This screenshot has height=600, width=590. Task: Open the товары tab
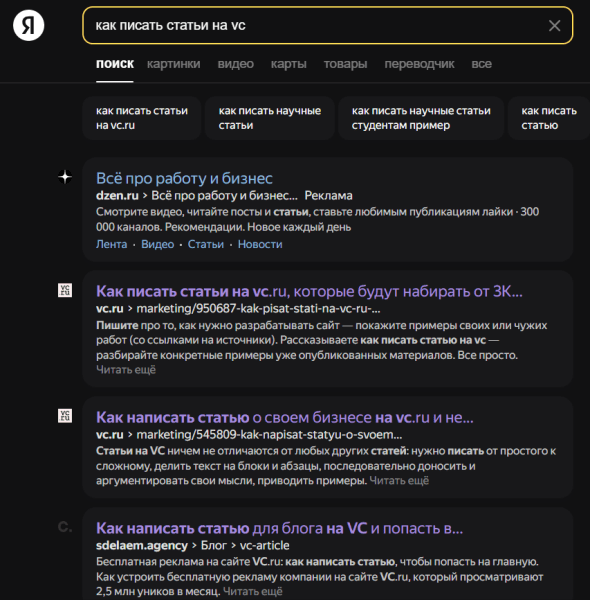[x=346, y=64]
